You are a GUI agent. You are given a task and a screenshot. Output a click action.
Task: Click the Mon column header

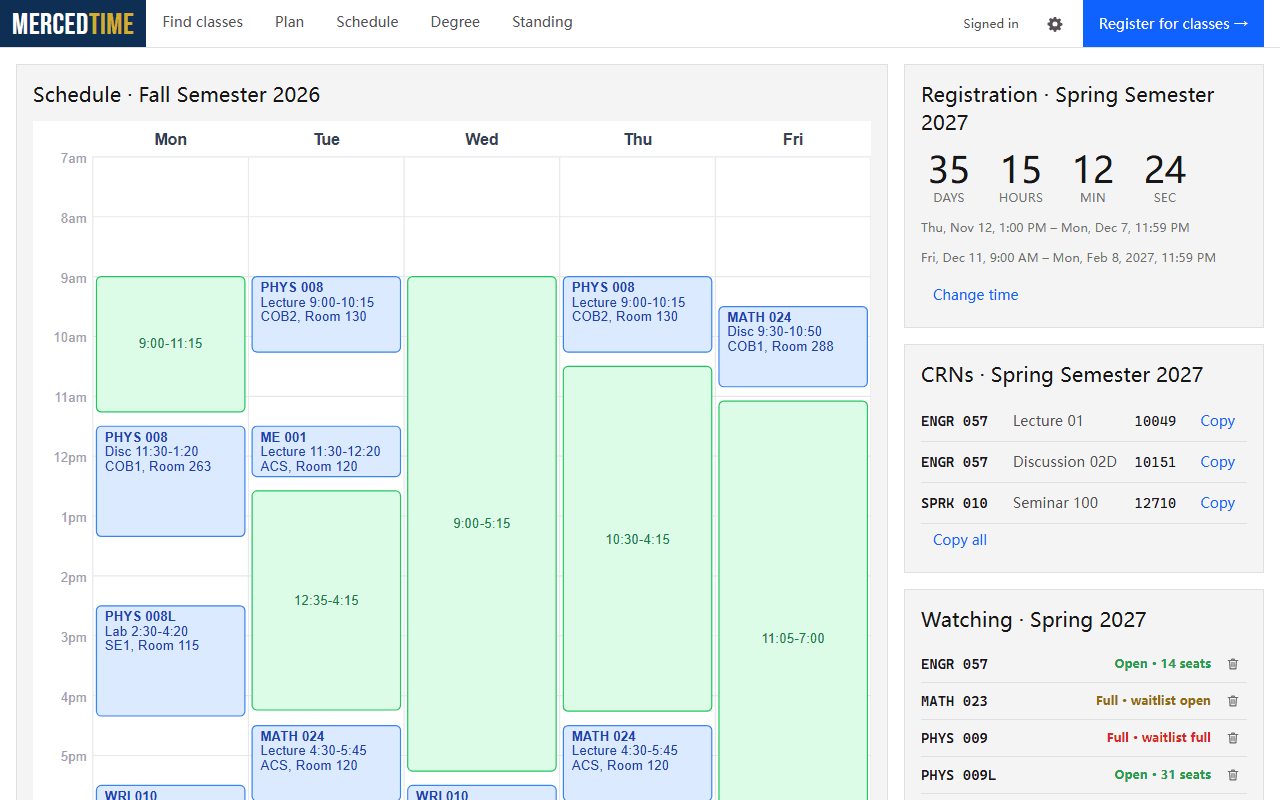pyautogui.click(x=170, y=139)
